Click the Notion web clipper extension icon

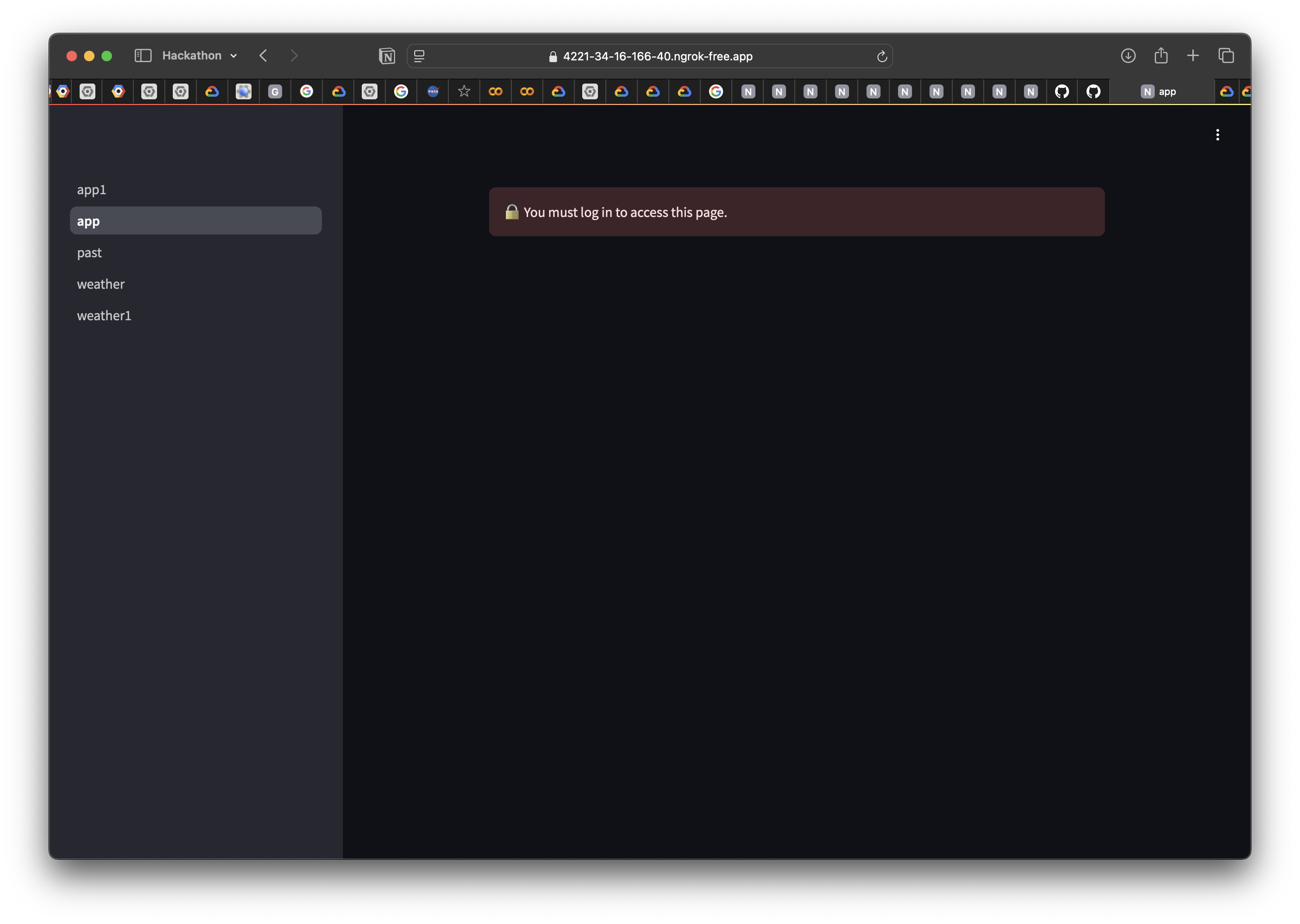click(387, 56)
